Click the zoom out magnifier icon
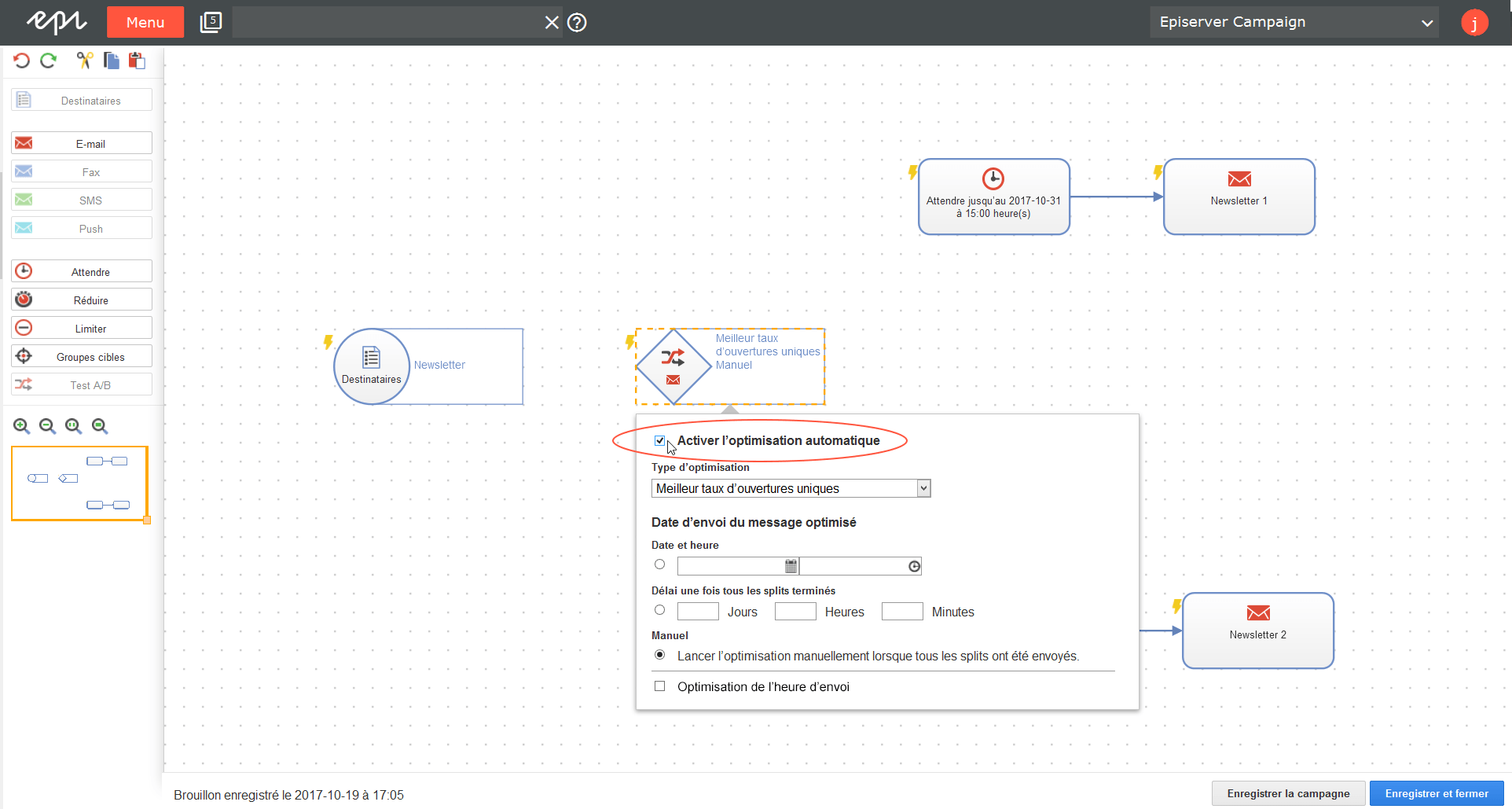1512x809 pixels. point(48,426)
